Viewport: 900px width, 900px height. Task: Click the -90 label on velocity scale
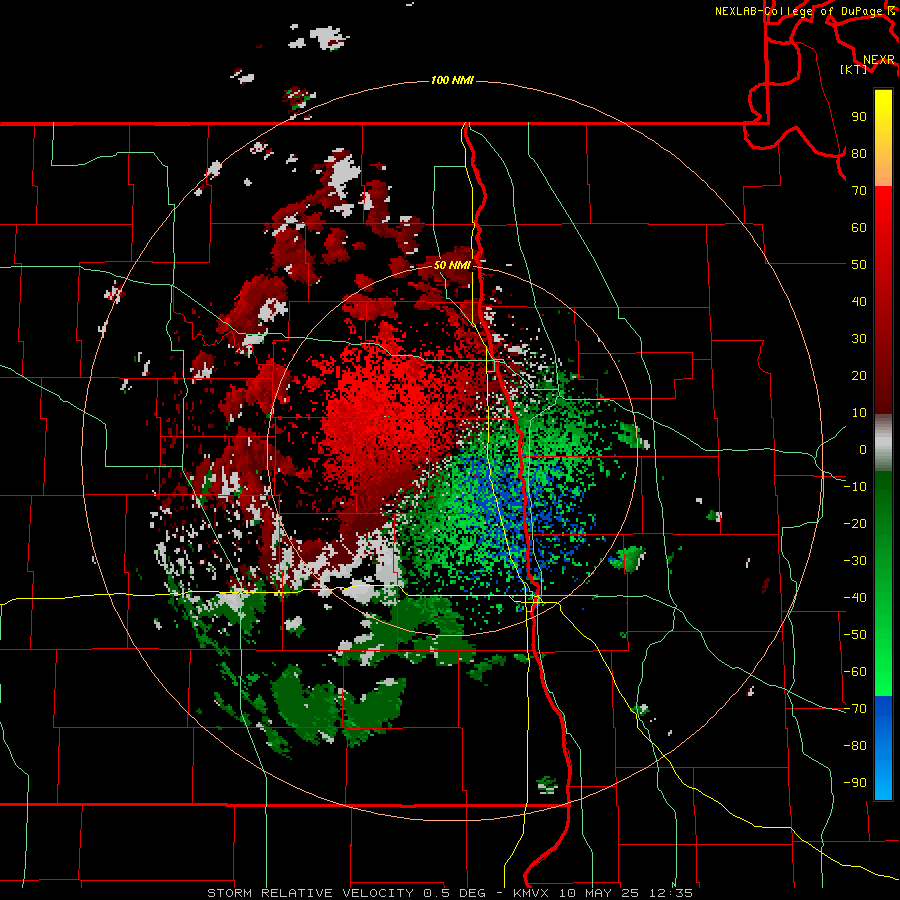coord(855,783)
